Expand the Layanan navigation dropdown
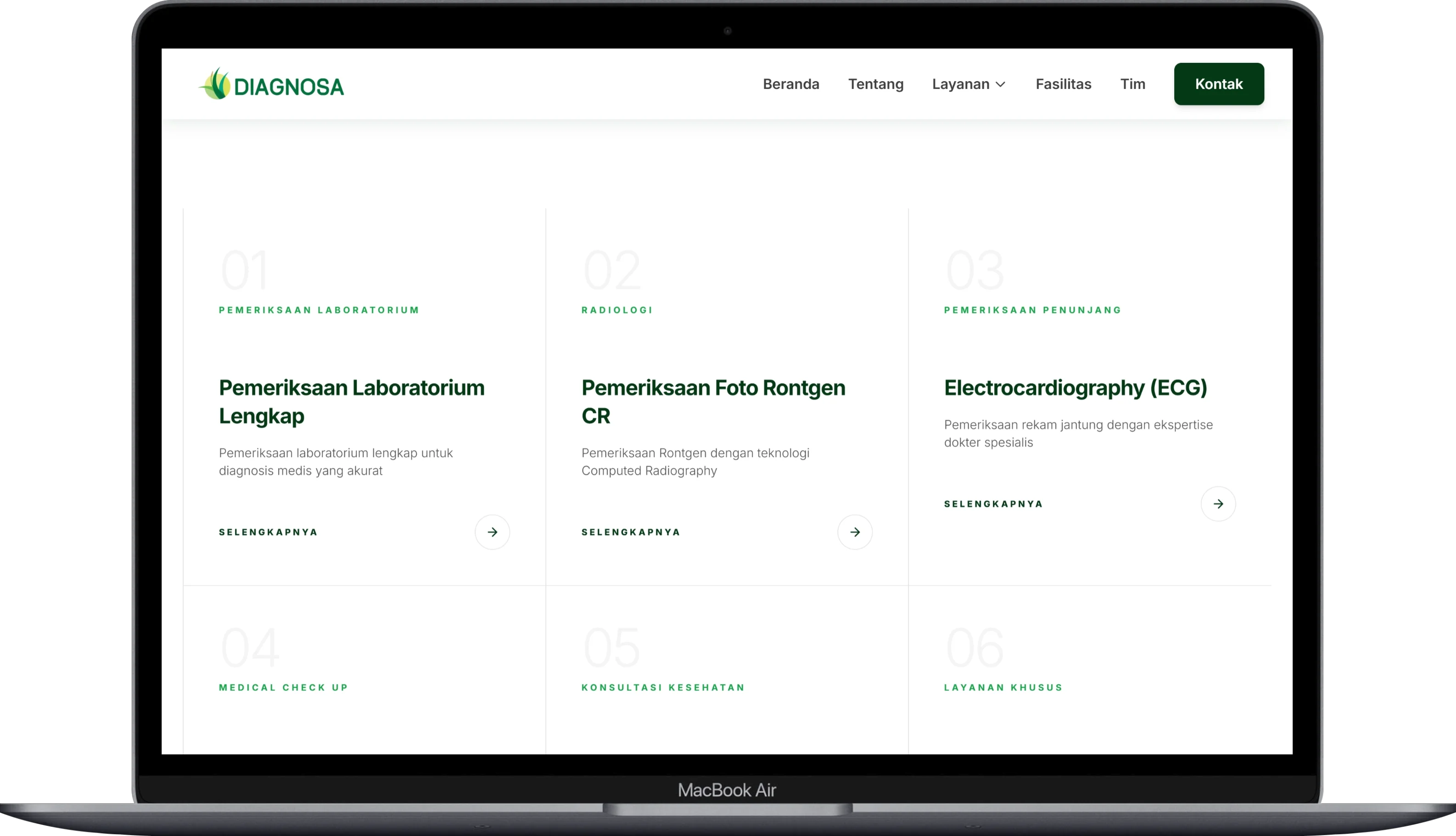The height and width of the screenshot is (836, 1456). 1001,84
